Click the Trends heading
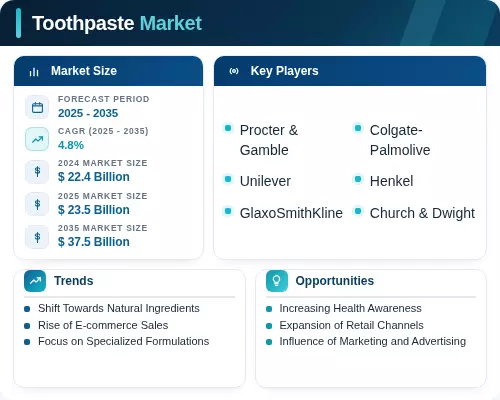 [x=74, y=281]
